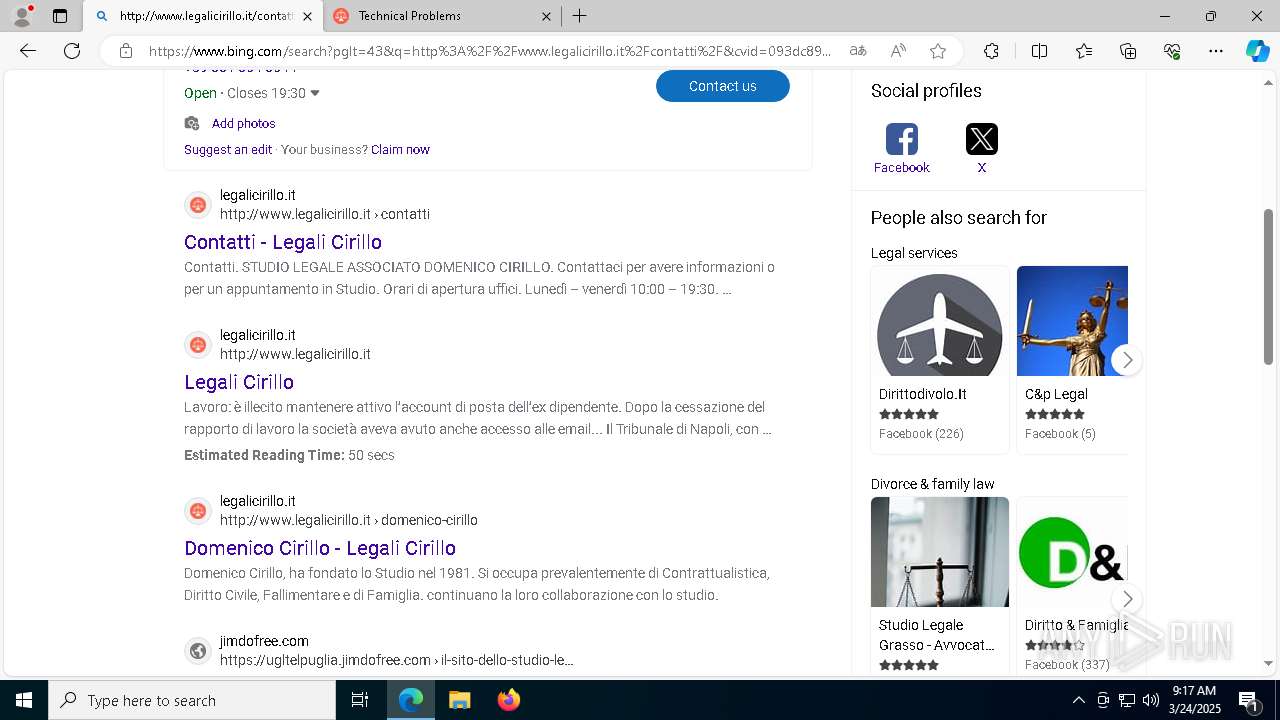Show next Divorce & family law items
Viewport: 1280px width, 720px height.
pyautogui.click(x=1127, y=599)
